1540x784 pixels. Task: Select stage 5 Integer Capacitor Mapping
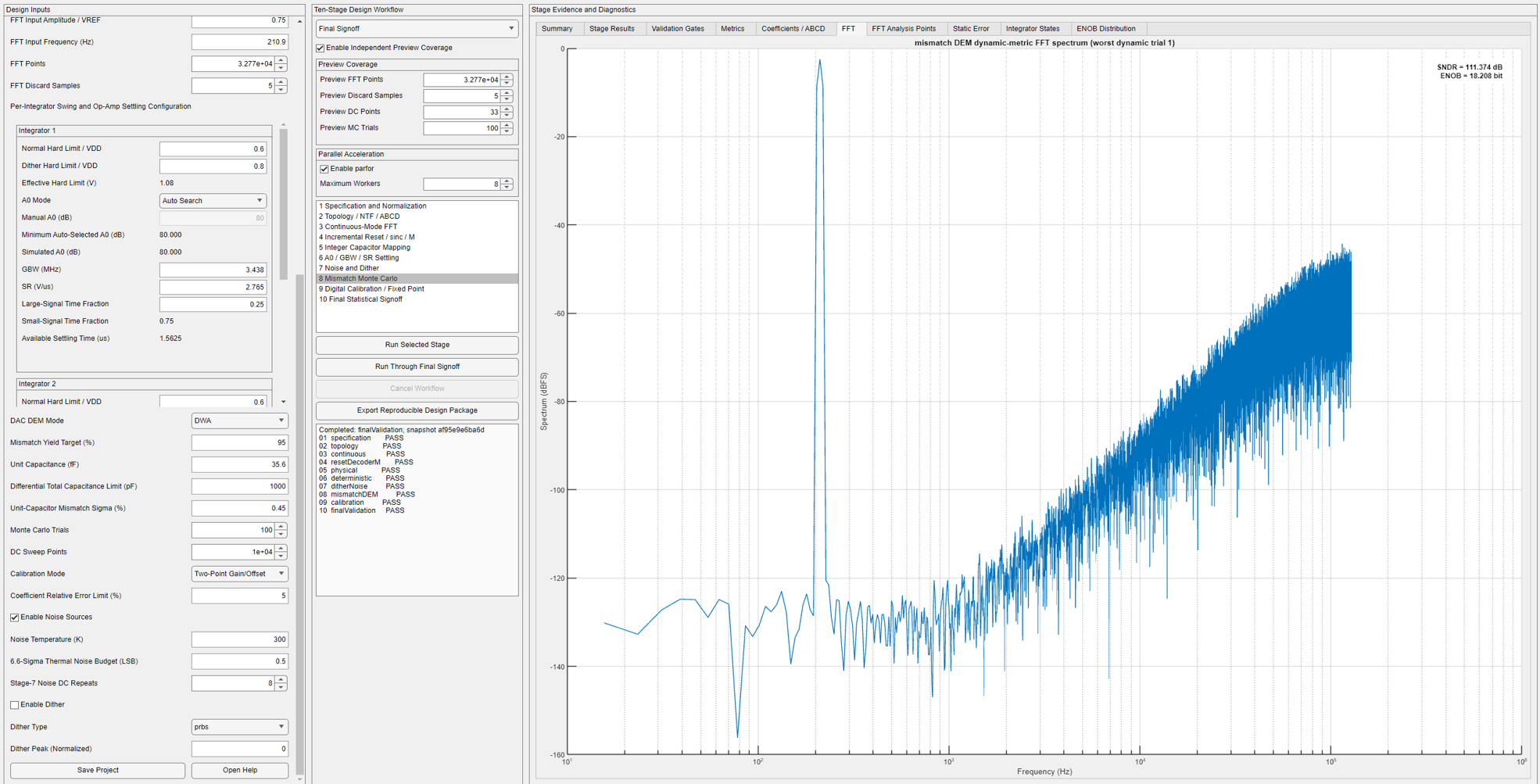(417, 248)
